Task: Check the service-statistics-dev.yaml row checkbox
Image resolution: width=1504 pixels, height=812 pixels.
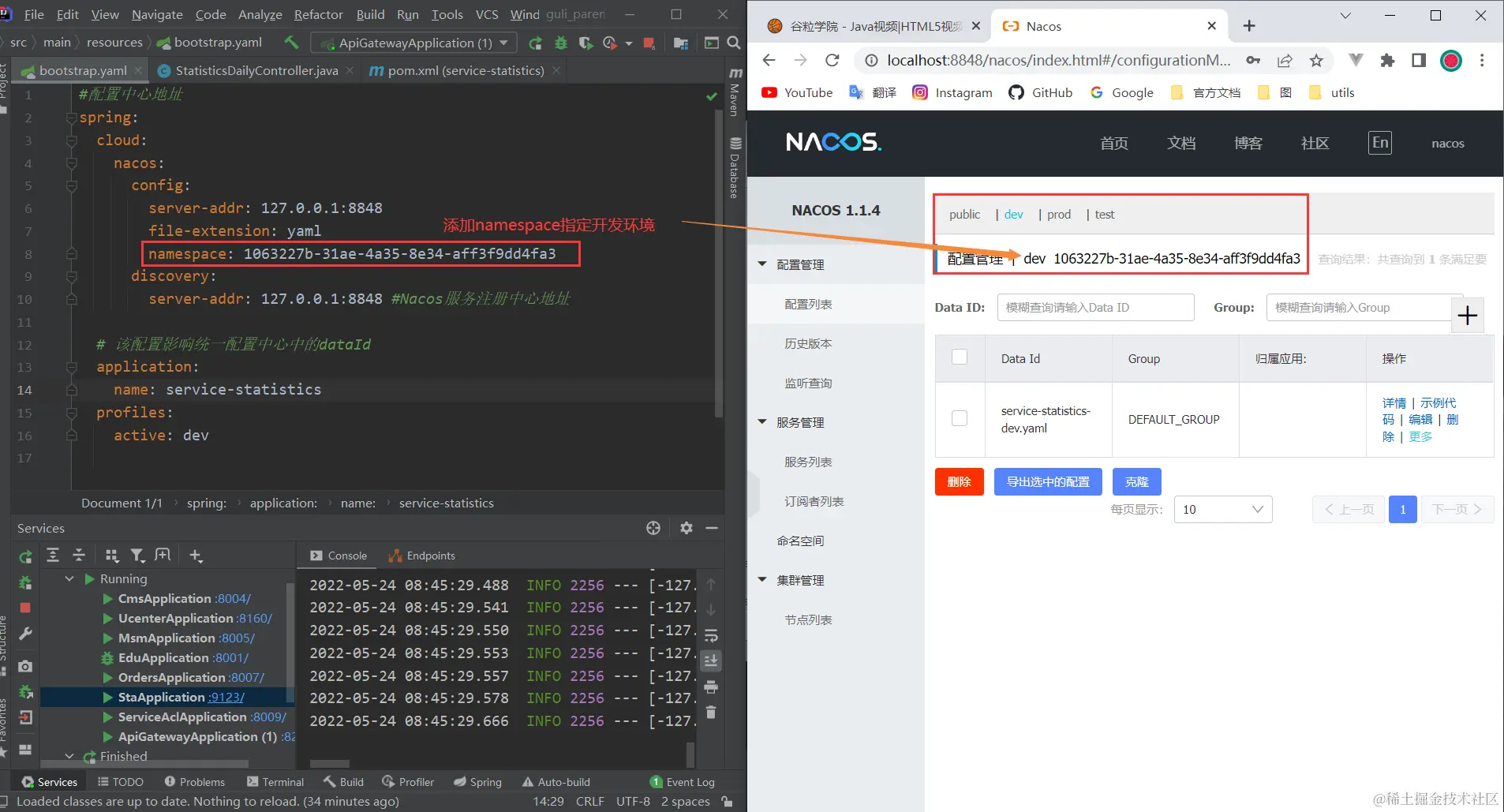Action: [x=960, y=418]
